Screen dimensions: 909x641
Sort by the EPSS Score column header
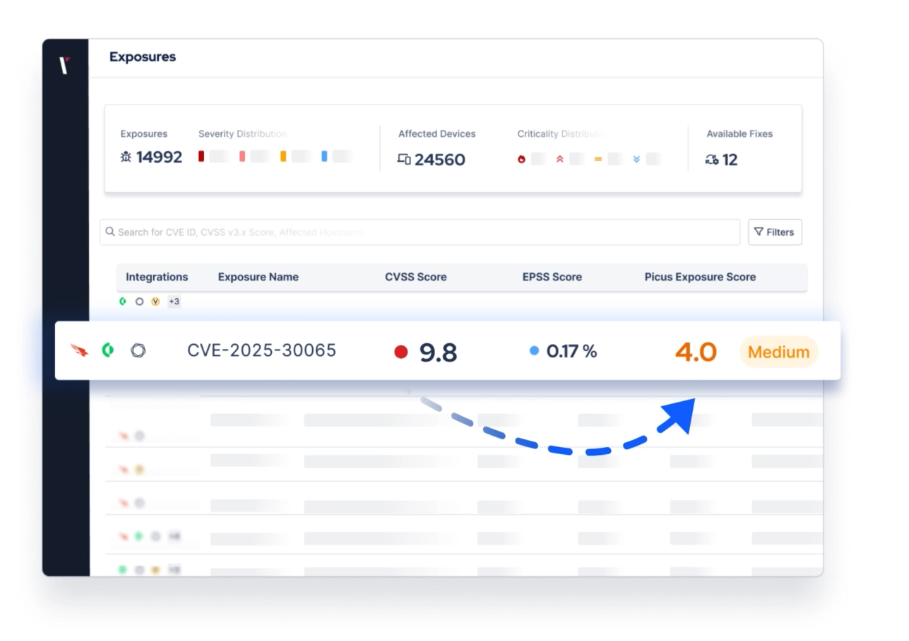point(552,277)
